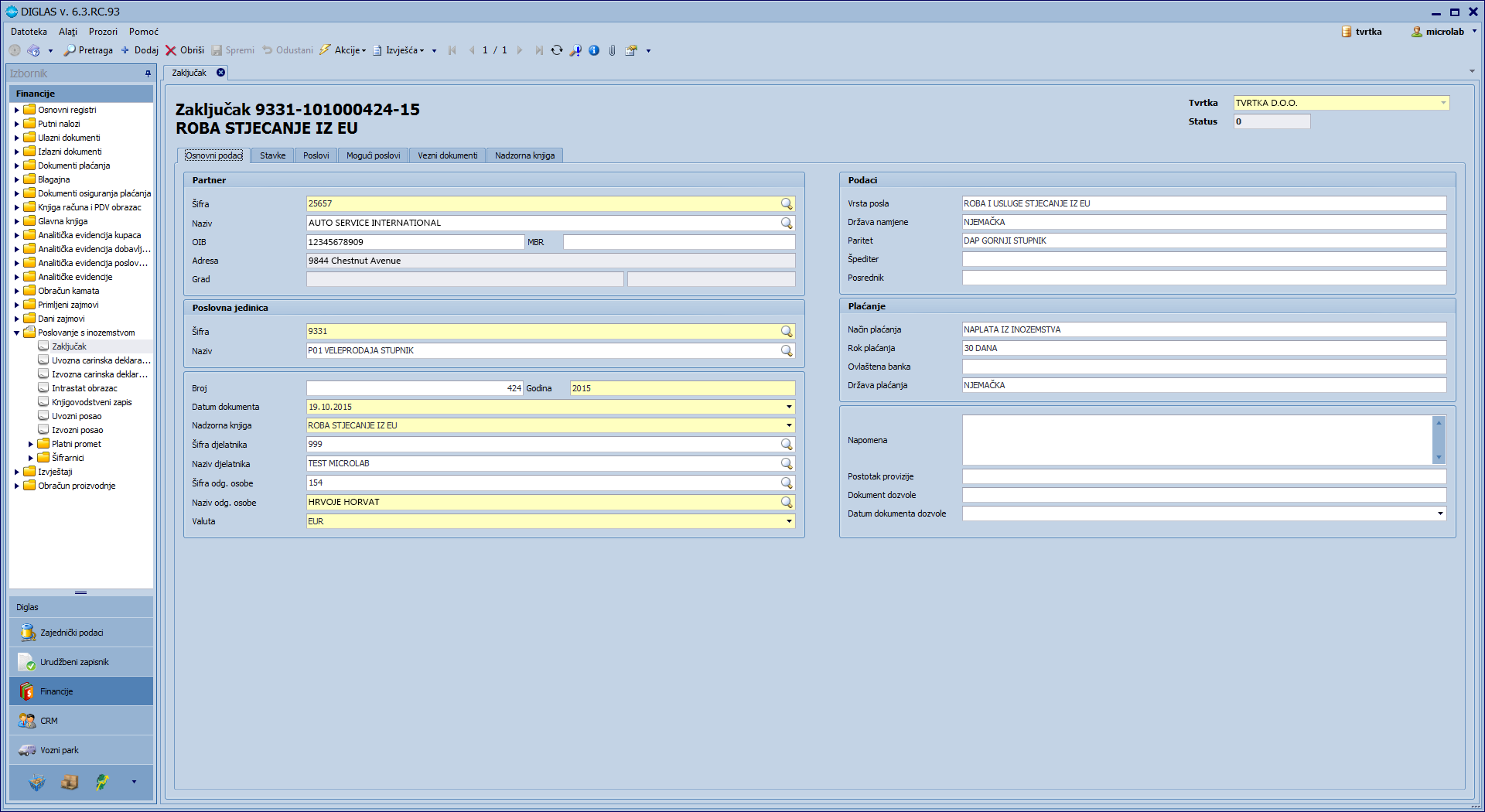This screenshot has height=812, width=1485.
Task: Click the lookup icon beside HRVOJE HORVAT
Action: (x=787, y=503)
